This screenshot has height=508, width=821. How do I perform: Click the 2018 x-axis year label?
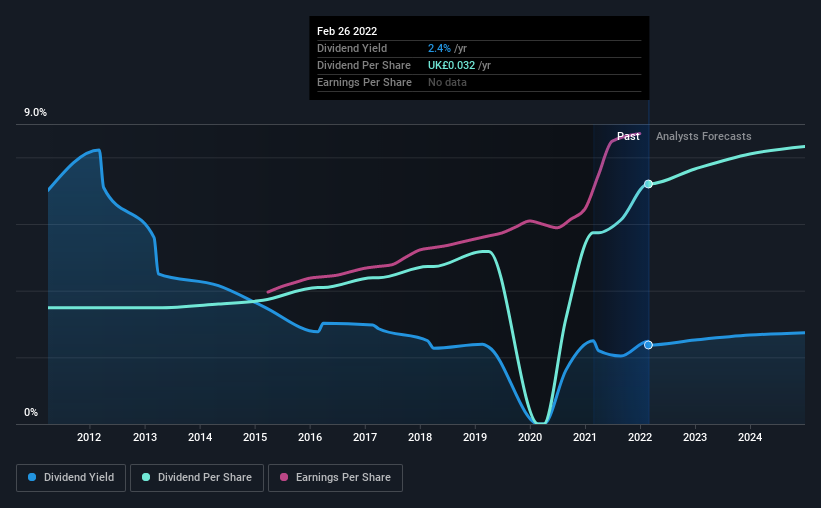point(420,437)
